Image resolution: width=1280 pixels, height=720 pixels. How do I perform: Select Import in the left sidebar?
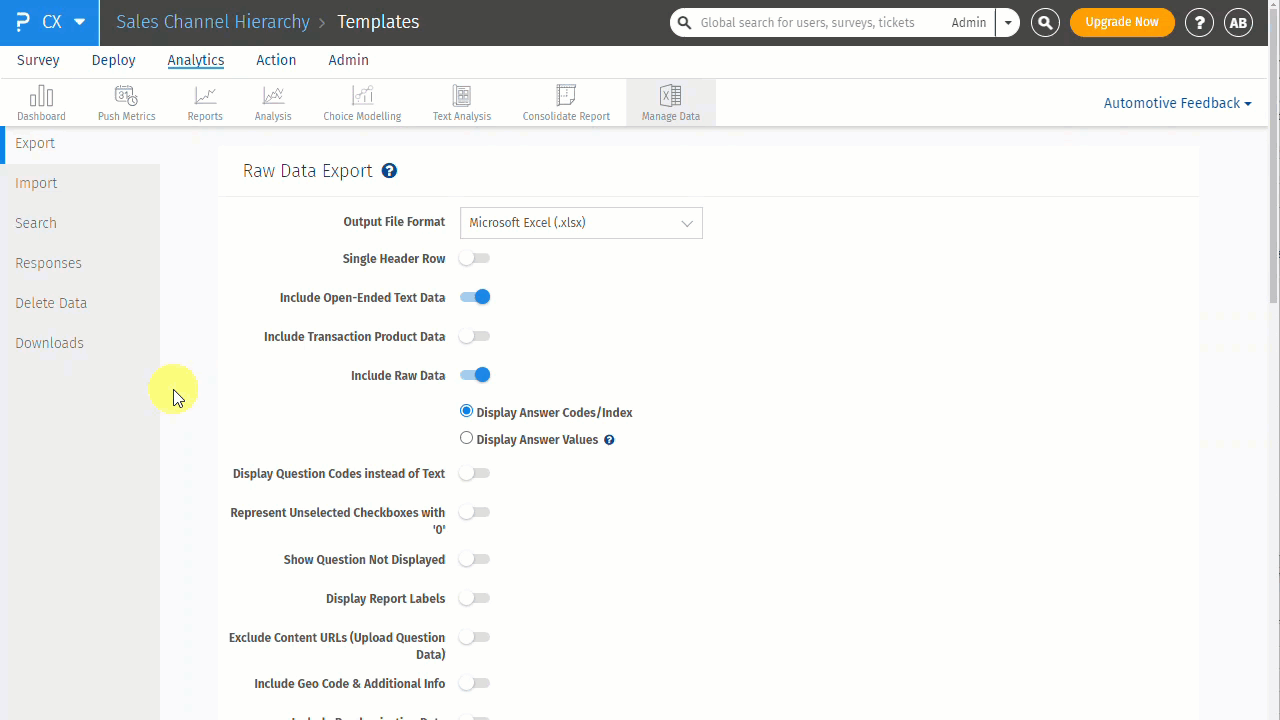pos(36,183)
